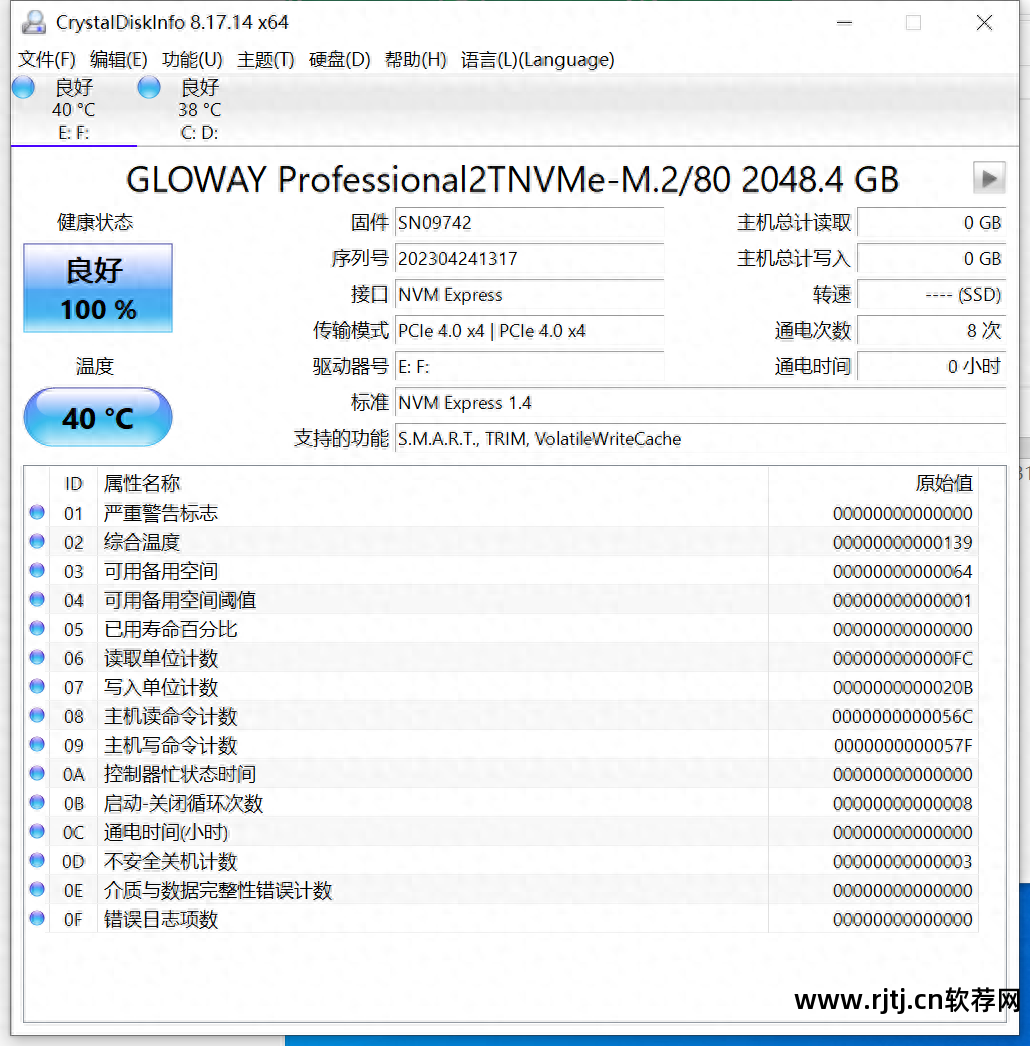Click the status indicator beside 综合温度
This screenshot has height=1046, width=1030.
[36, 541]
